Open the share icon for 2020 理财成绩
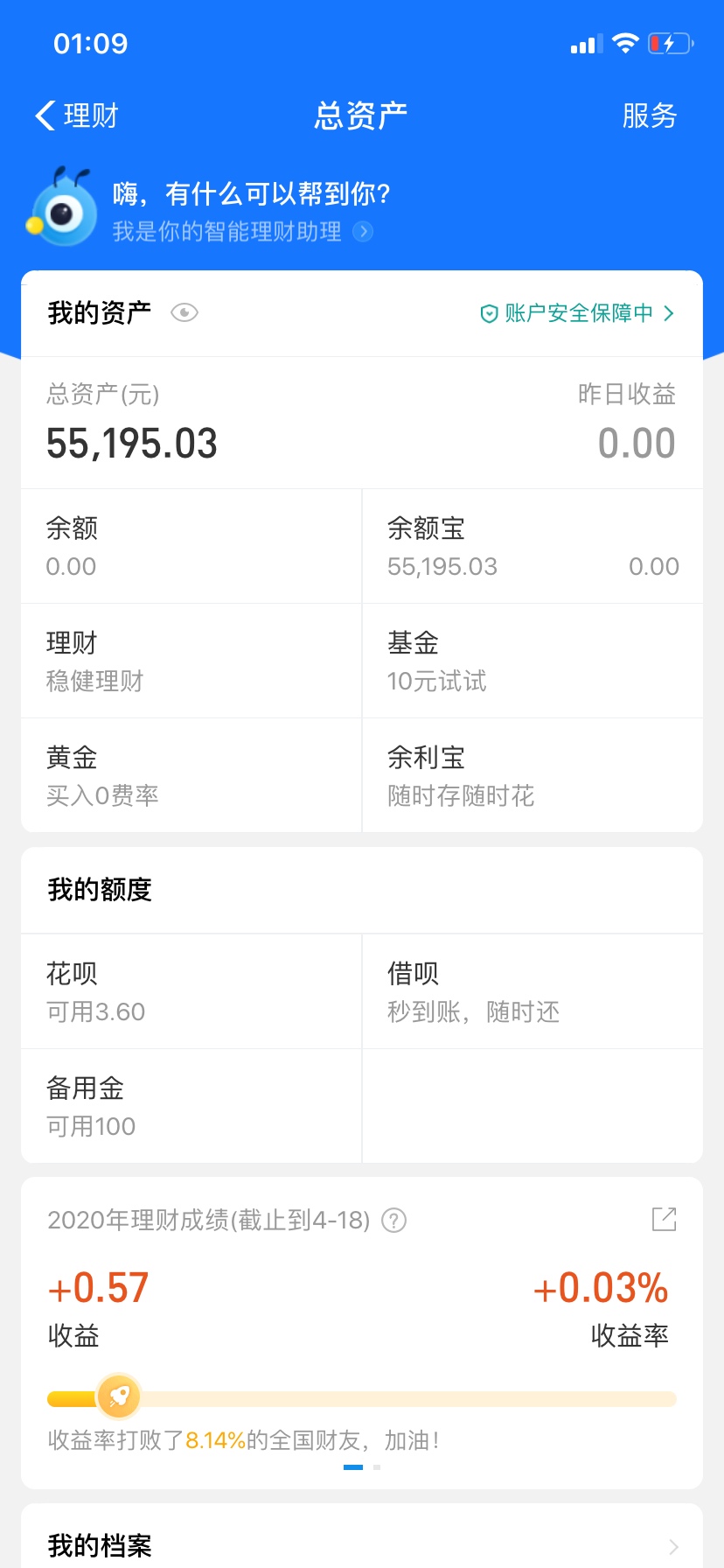724x1568 pixels. point(665,1219)
